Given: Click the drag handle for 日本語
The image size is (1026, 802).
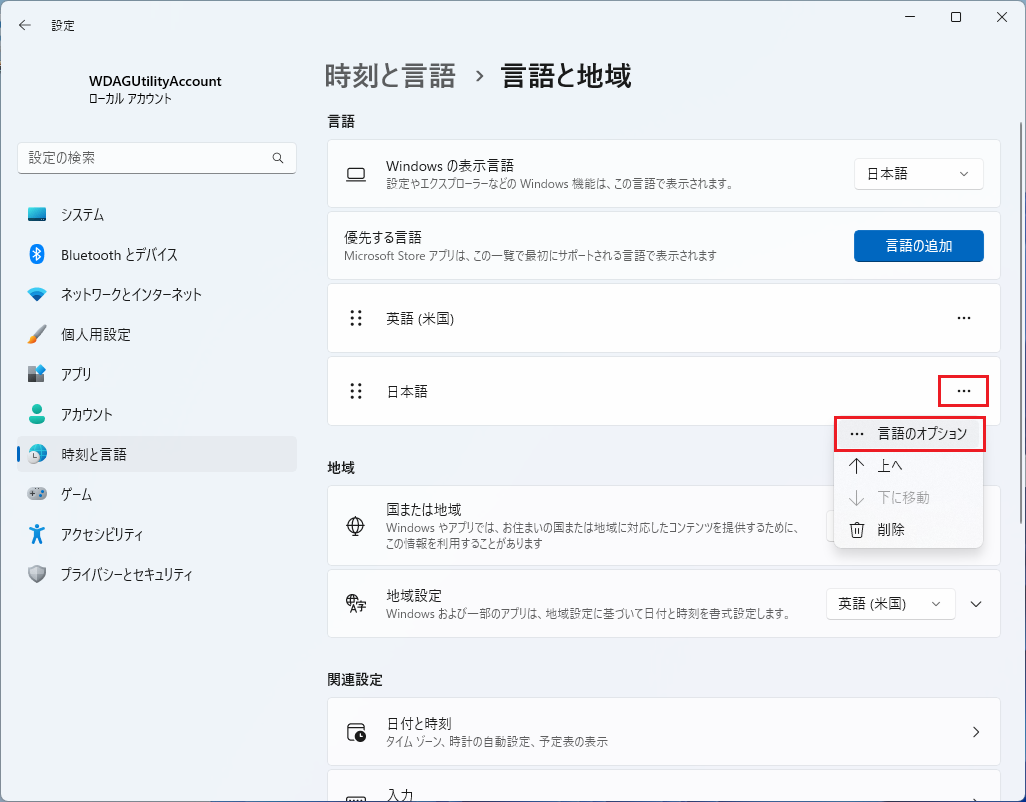Looking at the screenshot, I should point(356,391).
